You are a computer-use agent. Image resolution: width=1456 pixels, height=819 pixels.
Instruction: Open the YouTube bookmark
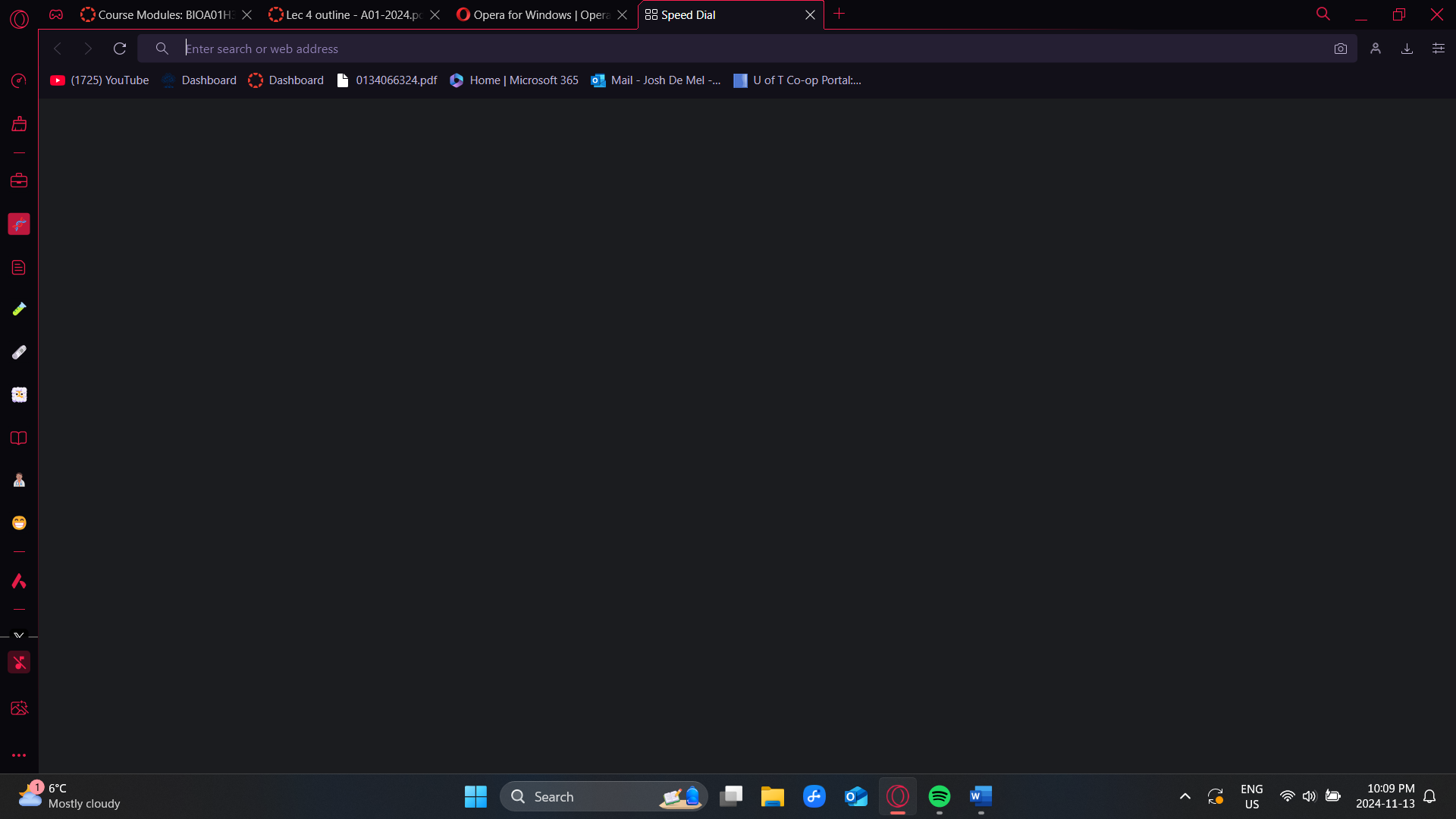click(99, 80)
